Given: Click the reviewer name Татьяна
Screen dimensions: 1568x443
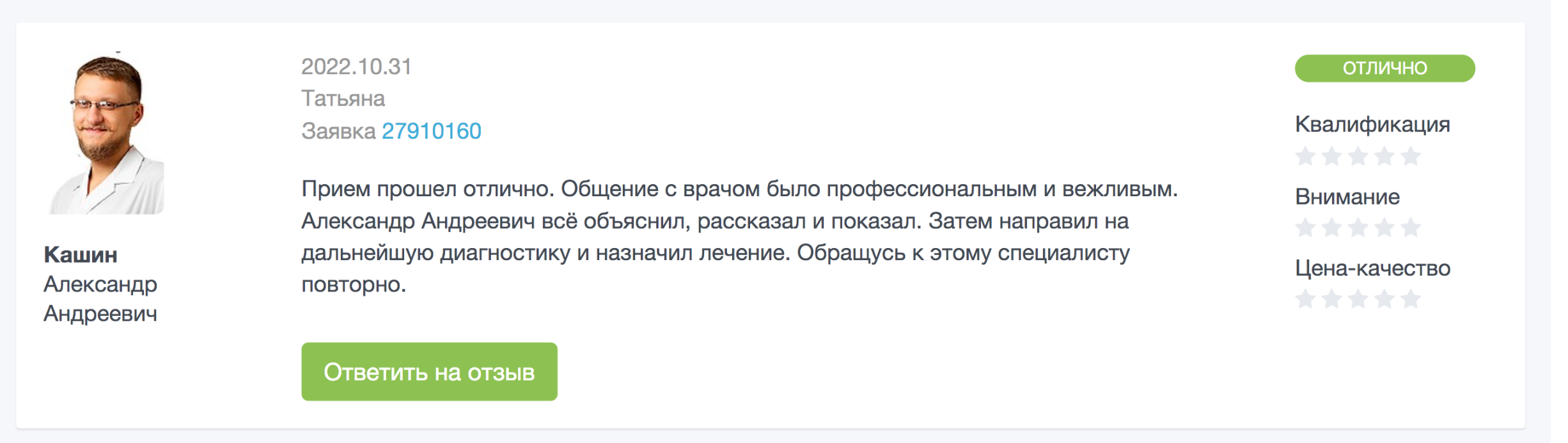Looking at the screenshot, I should (x=343, y=98).
